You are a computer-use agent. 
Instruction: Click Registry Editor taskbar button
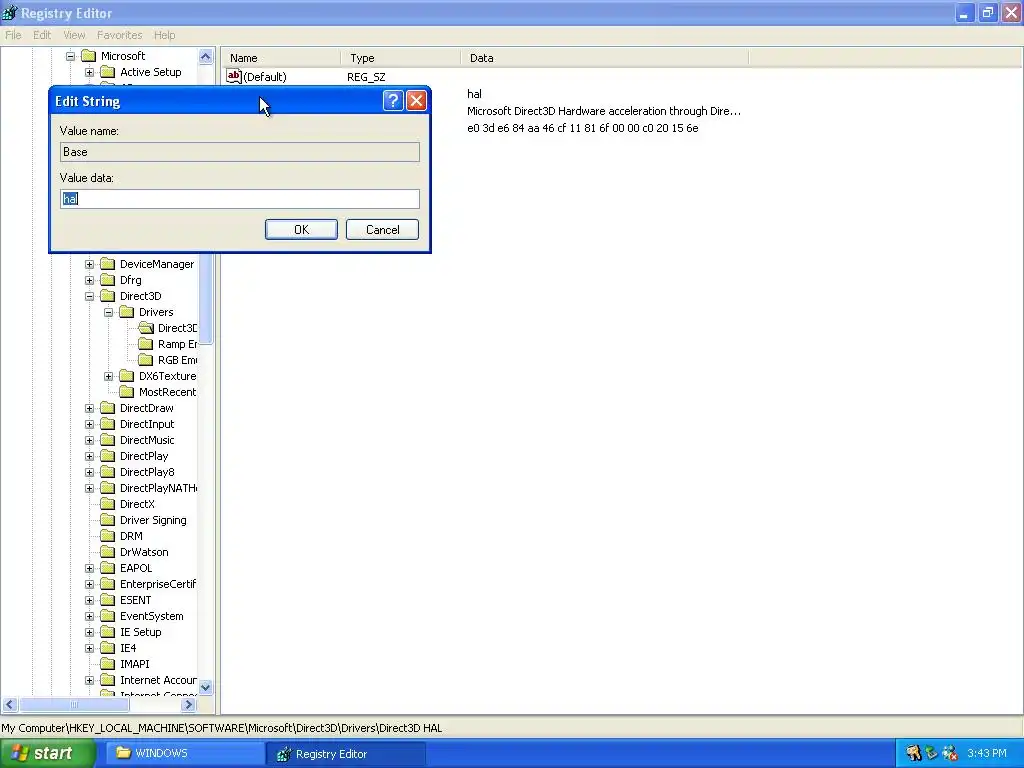pyautogui.click(x=345, y=754)
